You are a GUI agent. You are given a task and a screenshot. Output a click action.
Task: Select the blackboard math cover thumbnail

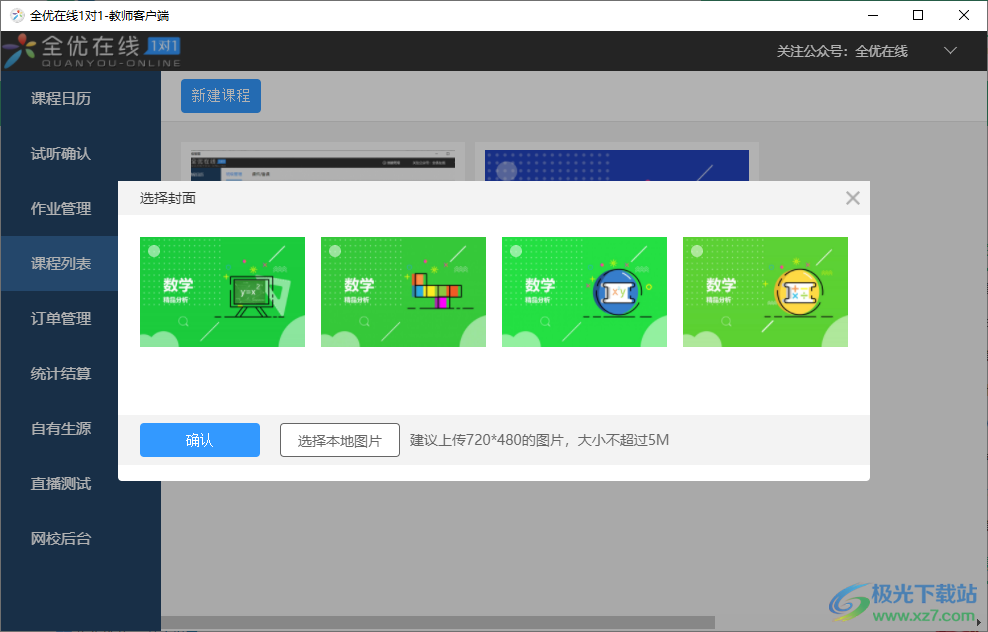coord(222,292)
